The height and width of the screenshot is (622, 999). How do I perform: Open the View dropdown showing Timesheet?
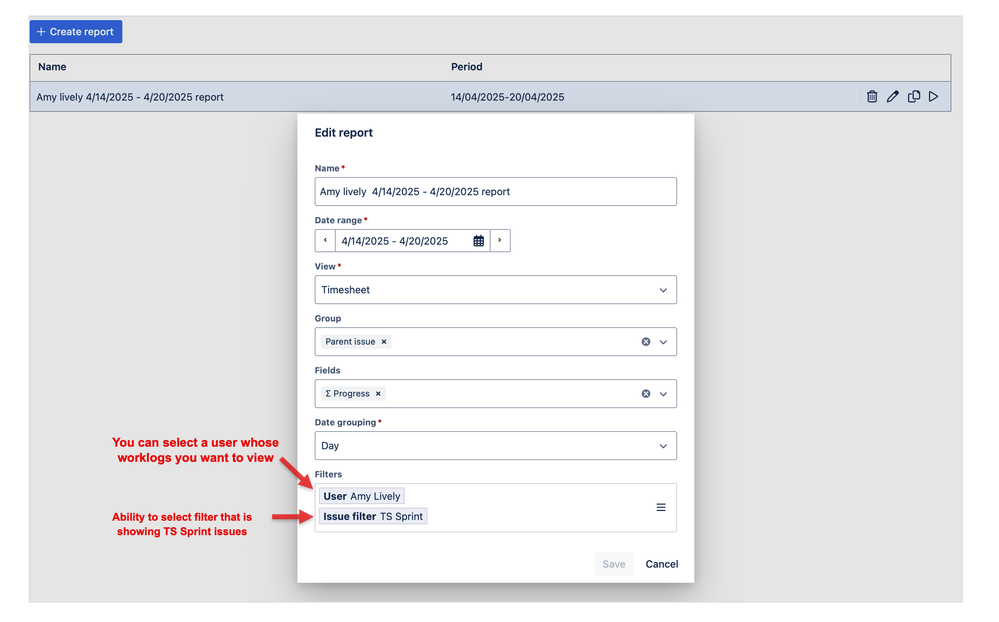pos(662,289)
